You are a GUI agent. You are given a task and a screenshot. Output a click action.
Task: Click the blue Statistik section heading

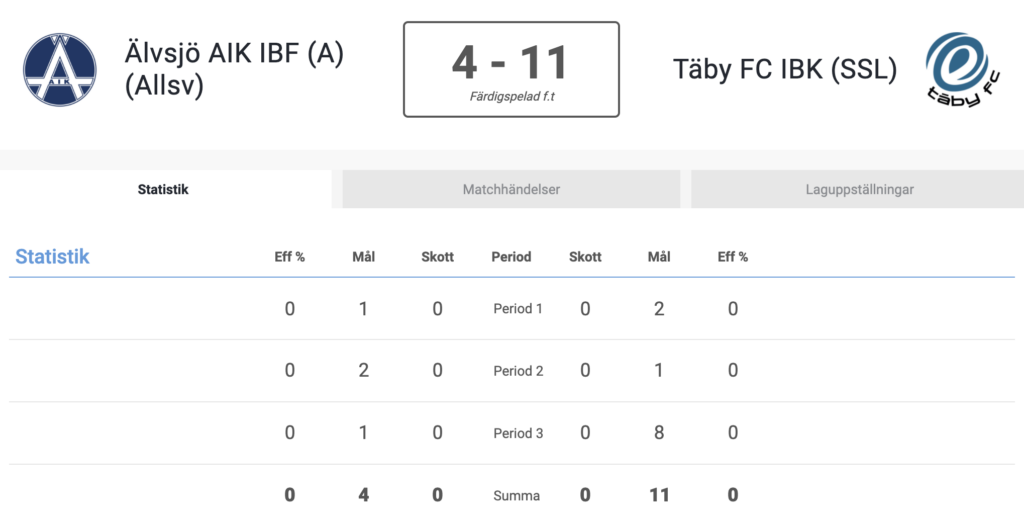coord(52,257)
